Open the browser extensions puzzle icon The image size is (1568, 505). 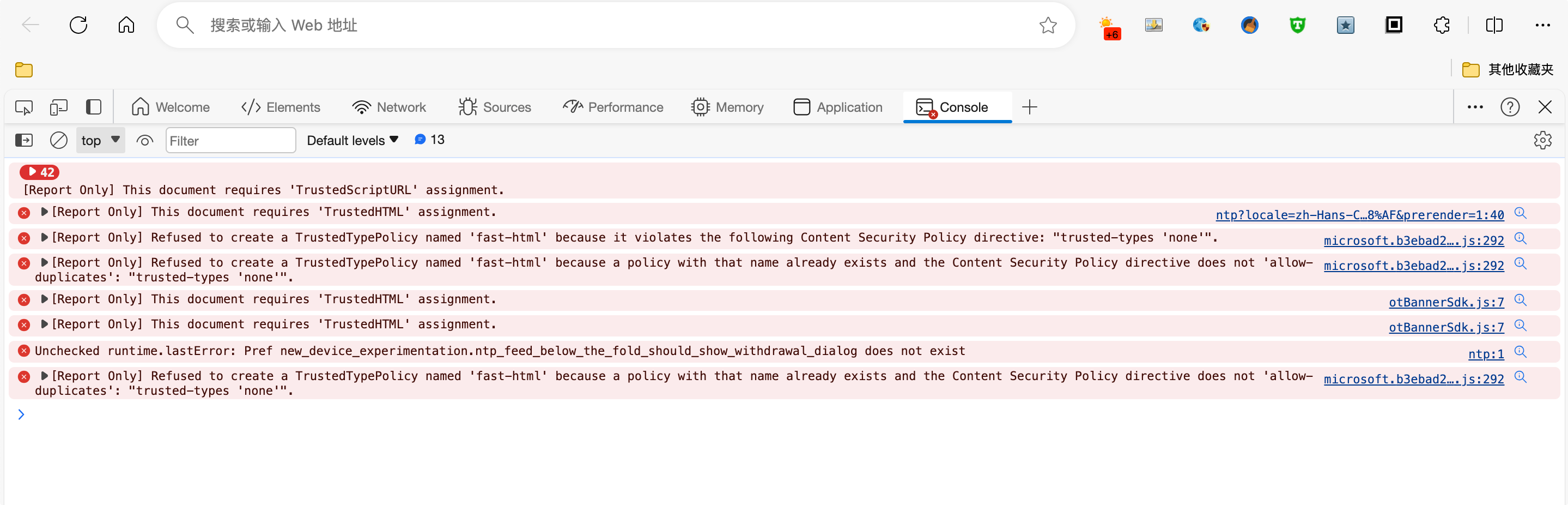tap(1442, 25)
